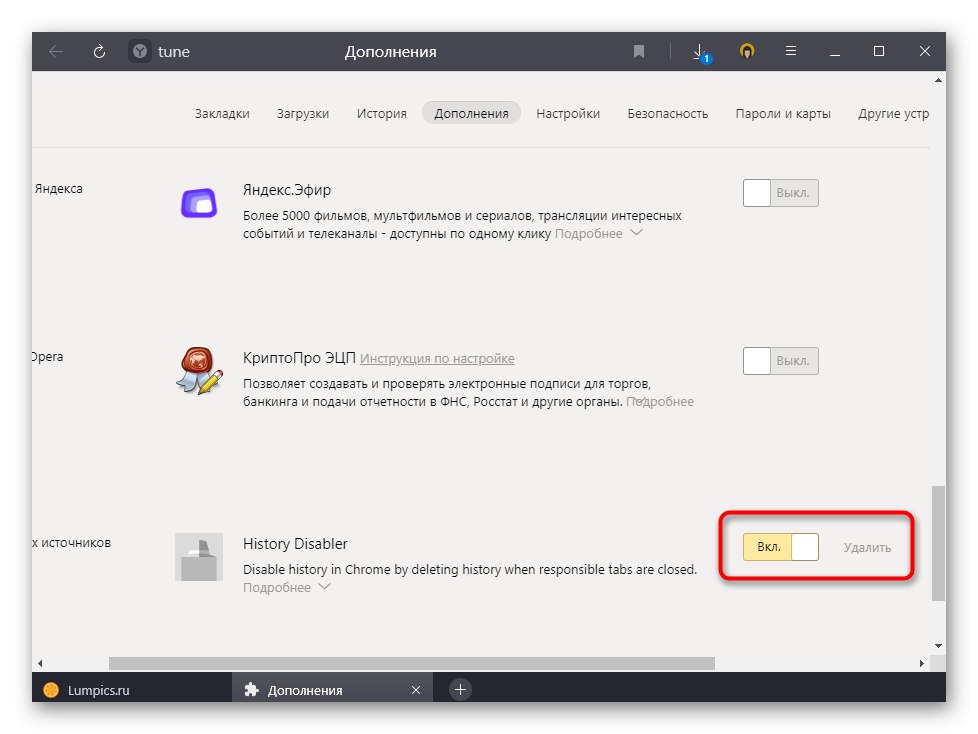Click scroll up arrow on vertical scrollbar
The height and width of the screenshot is (734, 978).
coord(938,80)
